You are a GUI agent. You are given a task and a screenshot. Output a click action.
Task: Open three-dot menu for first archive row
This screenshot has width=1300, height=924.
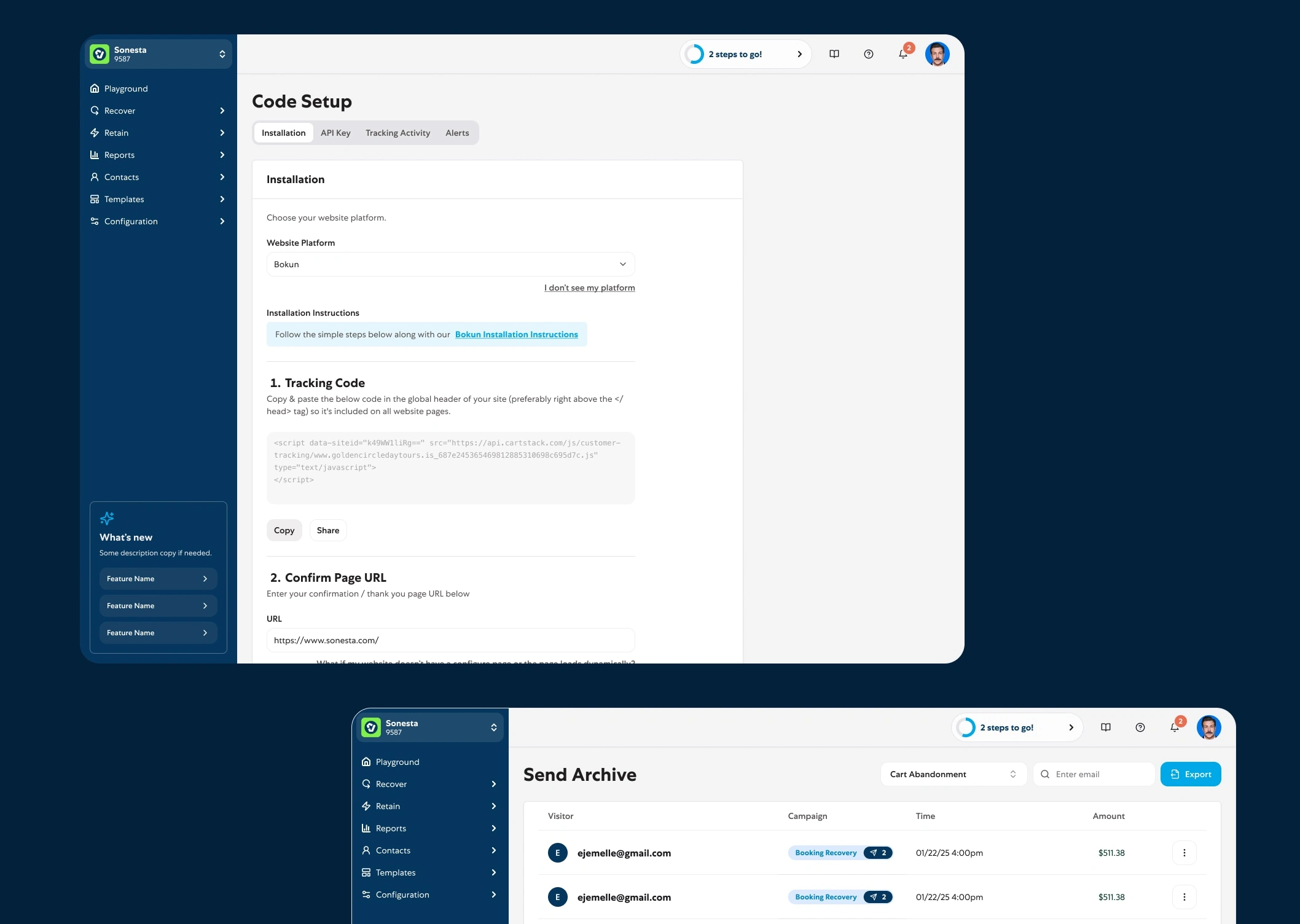[1184, 853]
